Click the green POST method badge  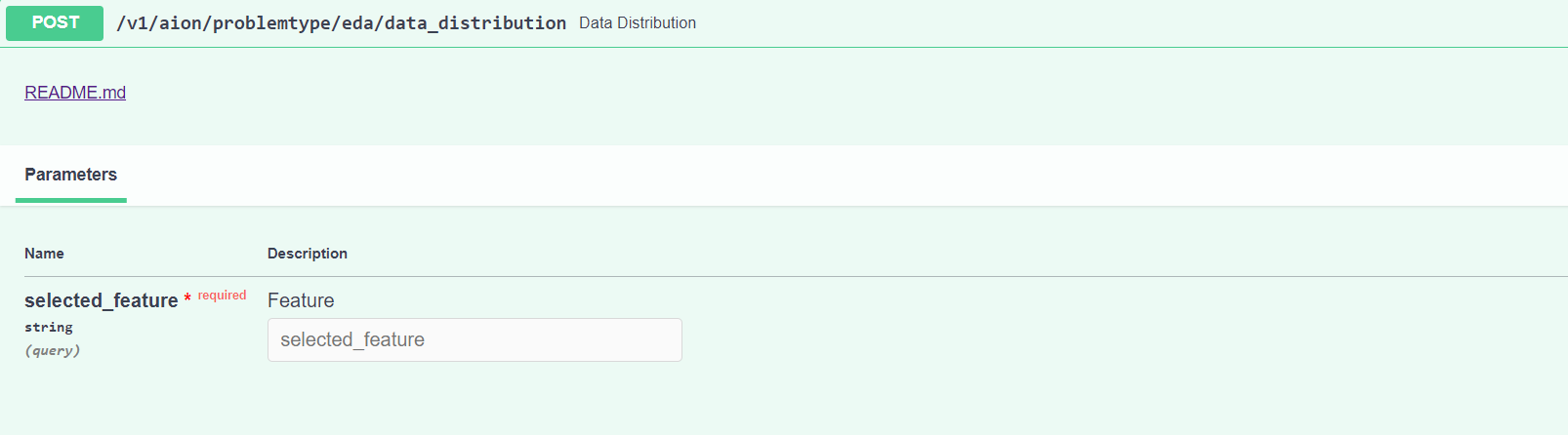pyautogui.click(x=55, y=22)
